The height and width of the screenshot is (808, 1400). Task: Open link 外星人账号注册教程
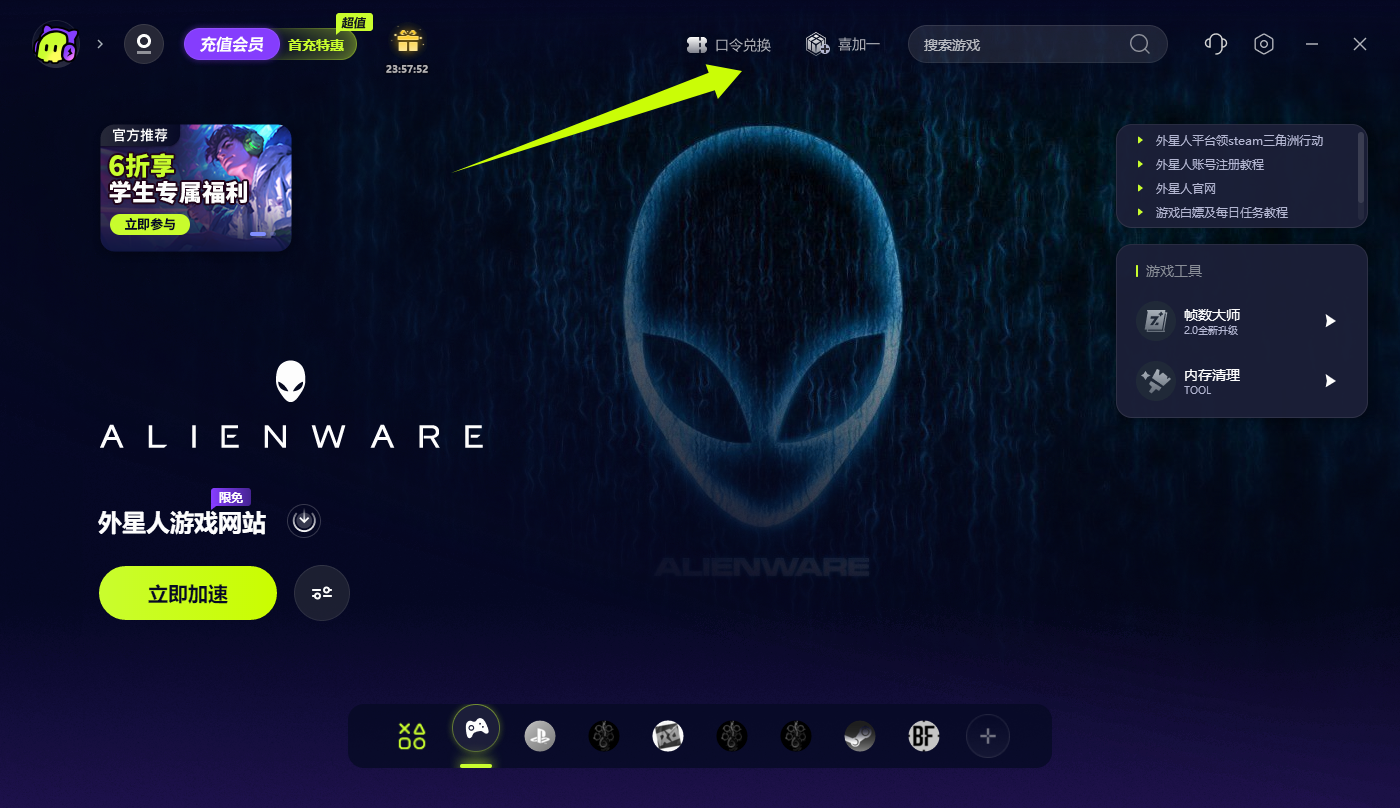(x=1210, y=164)
